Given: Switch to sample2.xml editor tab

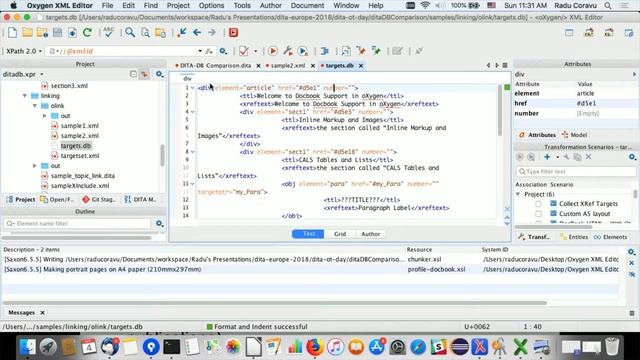Looking at the screenshot, I should tap(288, 66).
